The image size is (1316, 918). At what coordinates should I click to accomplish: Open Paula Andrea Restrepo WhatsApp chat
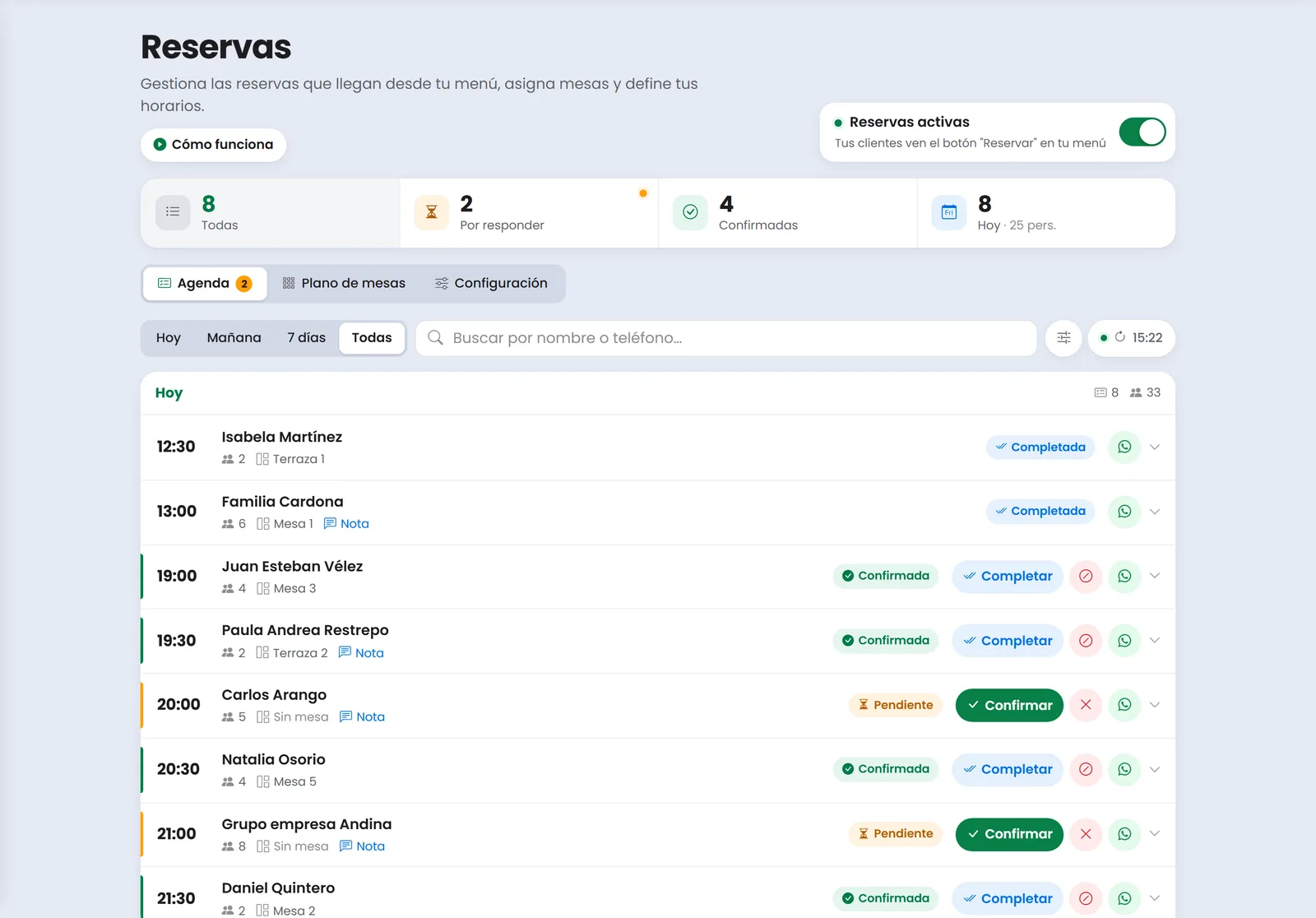pos(1124,640)
